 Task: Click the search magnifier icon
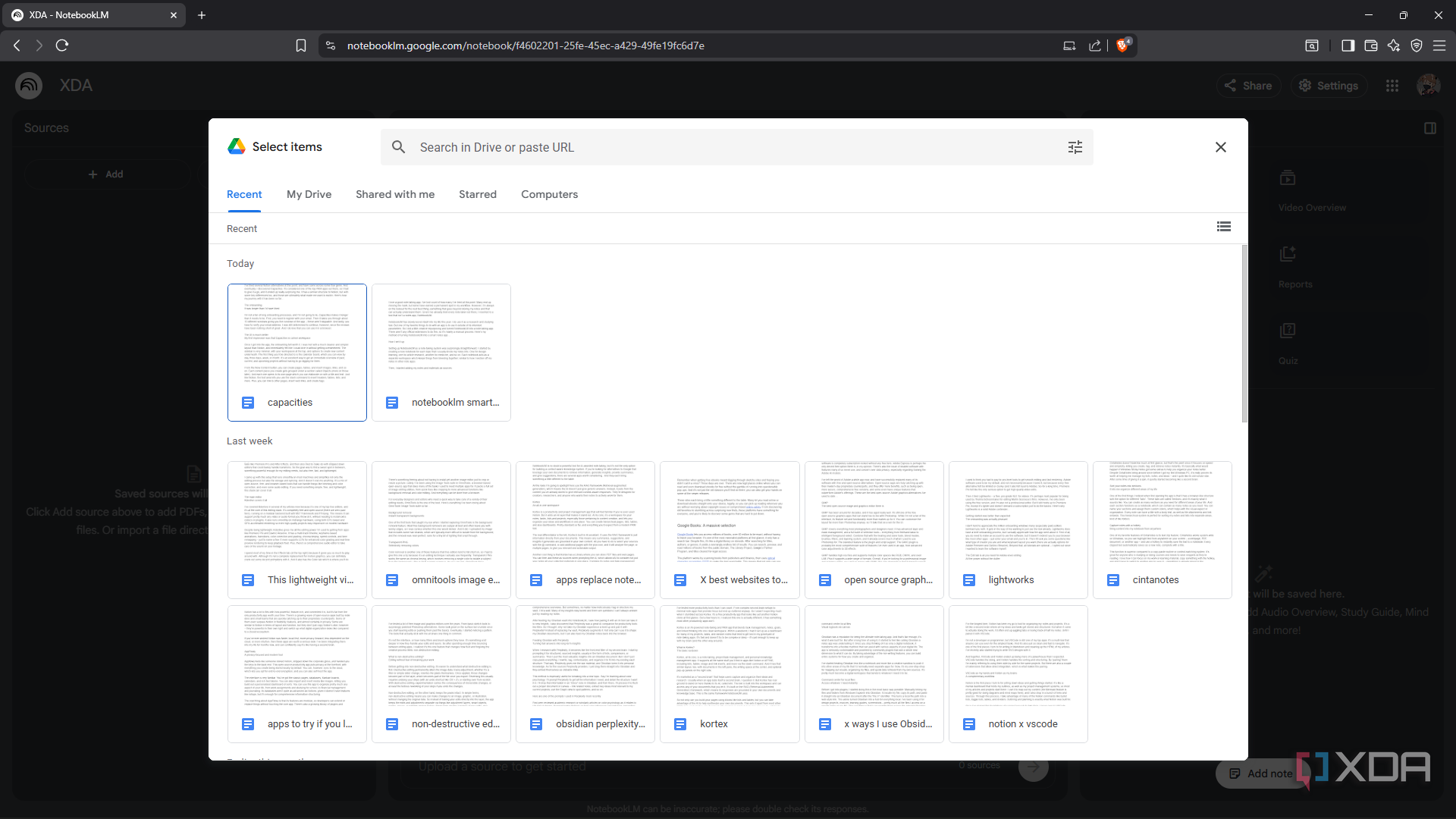pyautogui.click(x=398, y=147)
